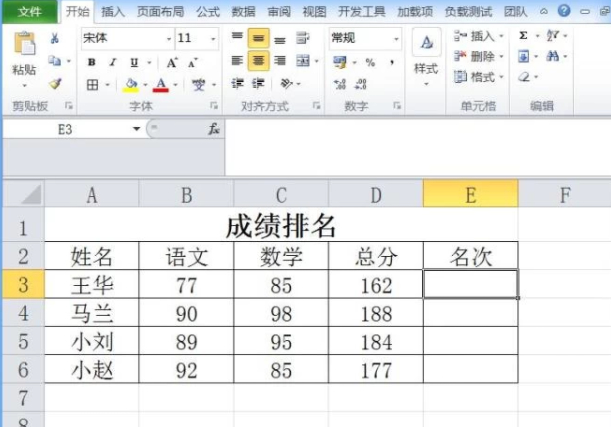This screenshot has width=611, height=427.
Task: Click 删除 cells button
Action: (479, 56)
